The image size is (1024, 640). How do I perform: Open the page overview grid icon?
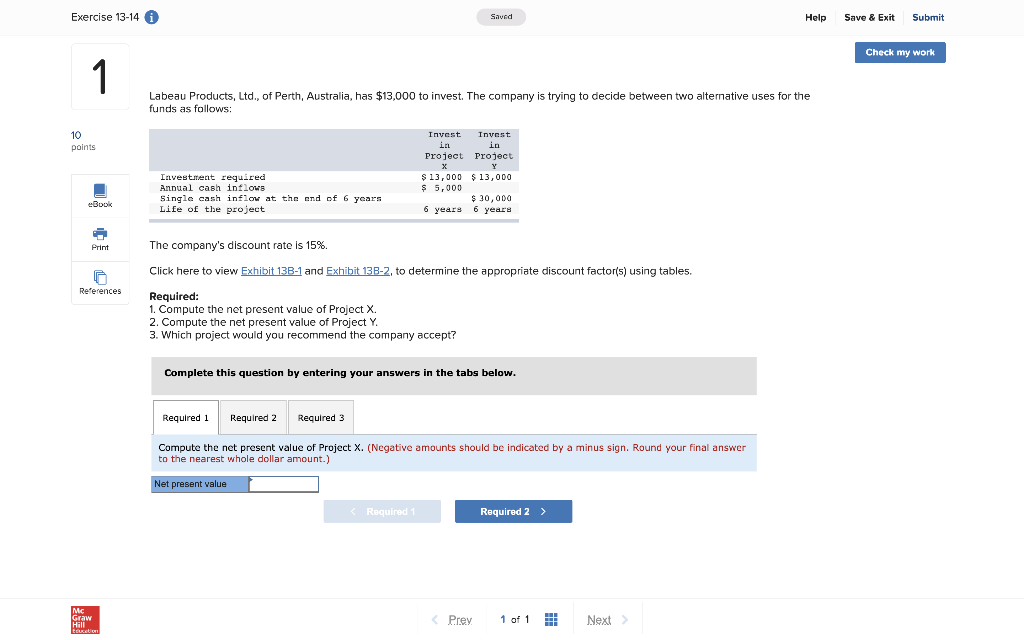550,619
